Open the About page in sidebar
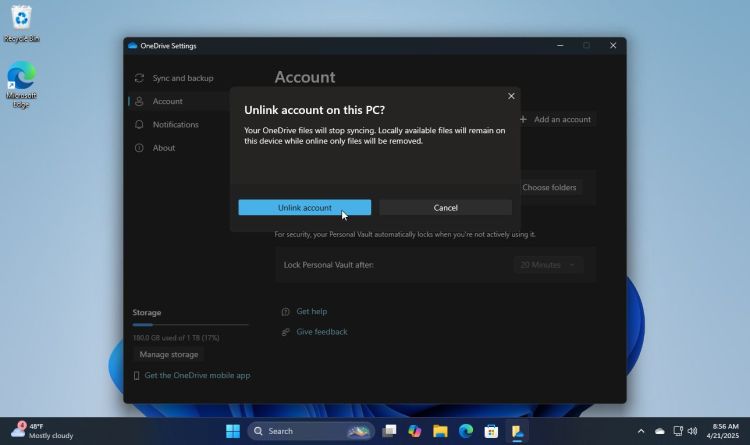 pos(163,148)
